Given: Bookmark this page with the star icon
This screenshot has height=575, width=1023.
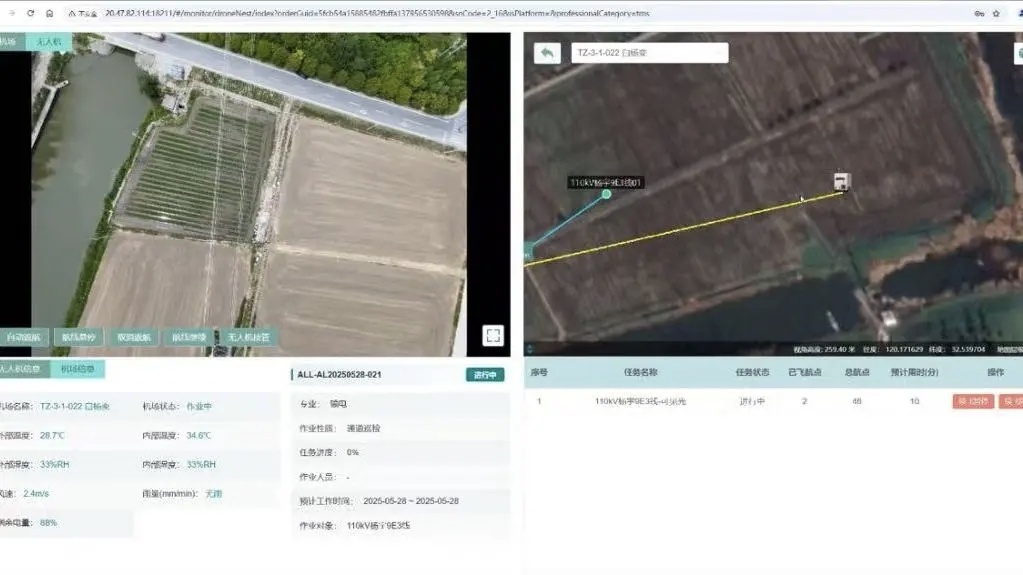Looking at the screenshot, I should (x=996, y=13).
